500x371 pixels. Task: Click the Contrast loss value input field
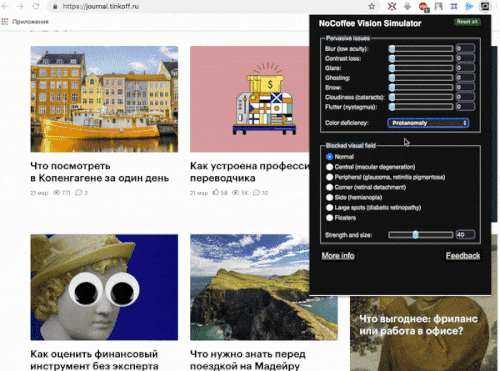point(465,58)
